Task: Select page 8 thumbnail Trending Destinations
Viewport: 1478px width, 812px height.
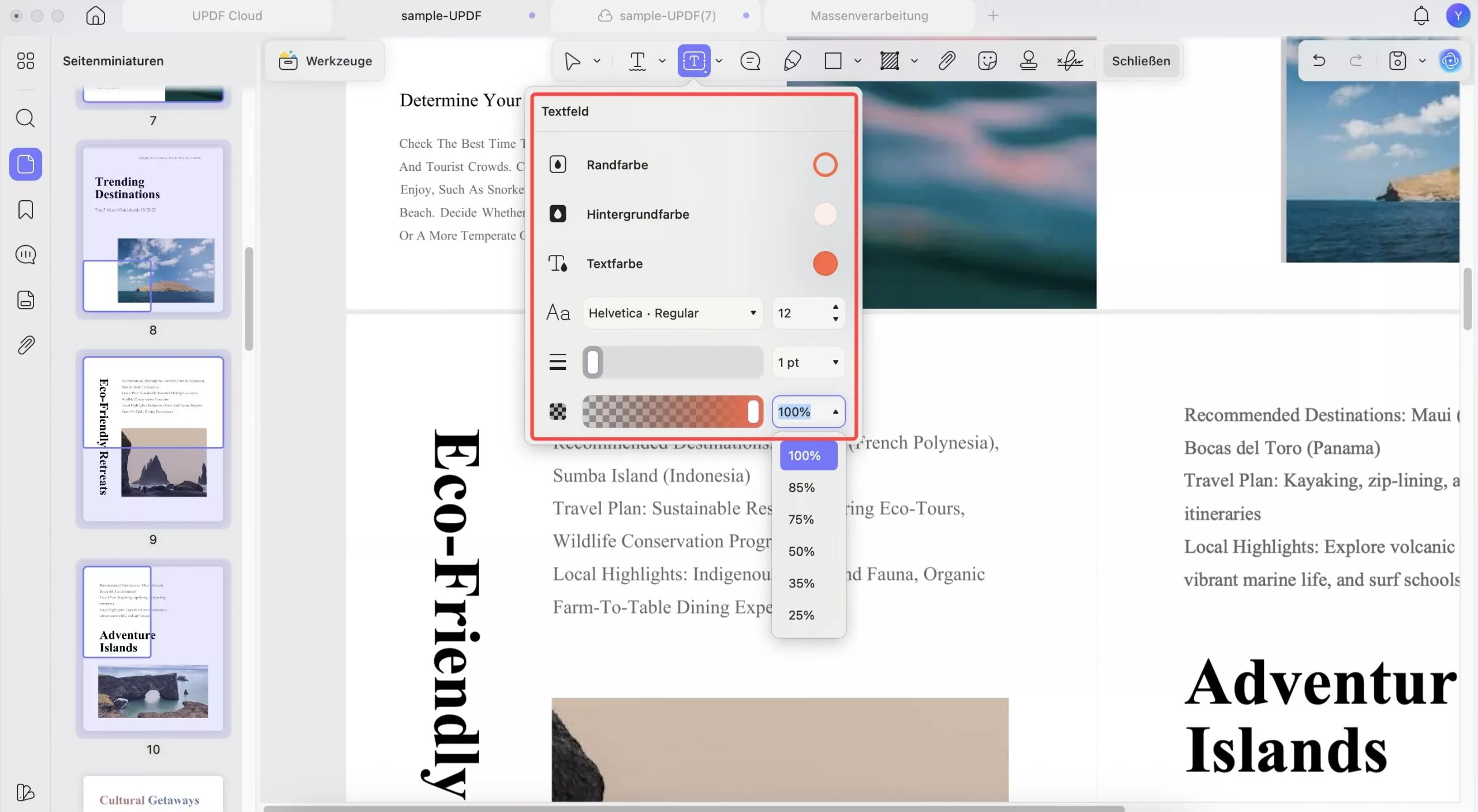Action: tap(153, 230)
